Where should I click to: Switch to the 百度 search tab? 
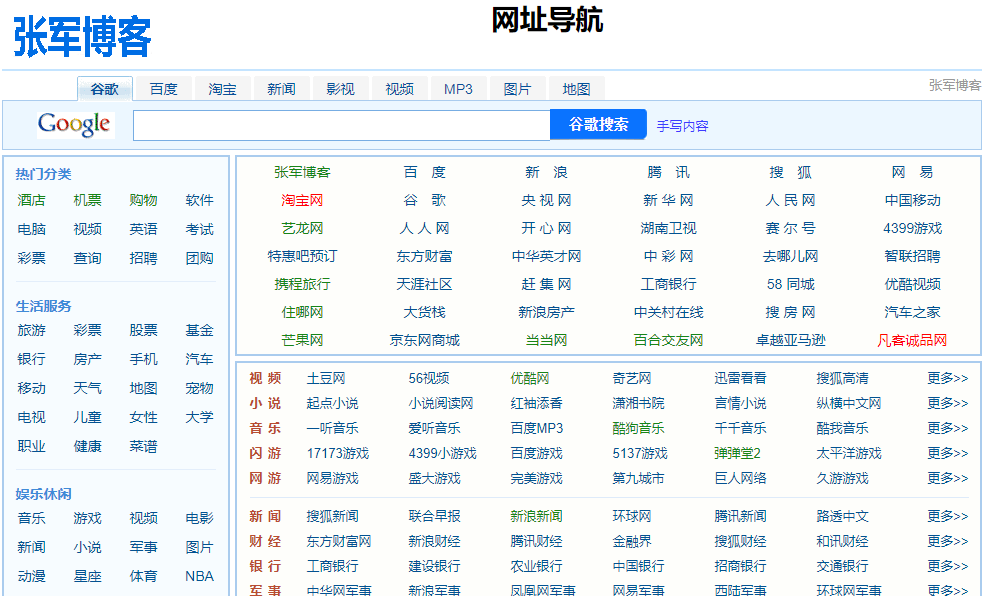[164, 88]
